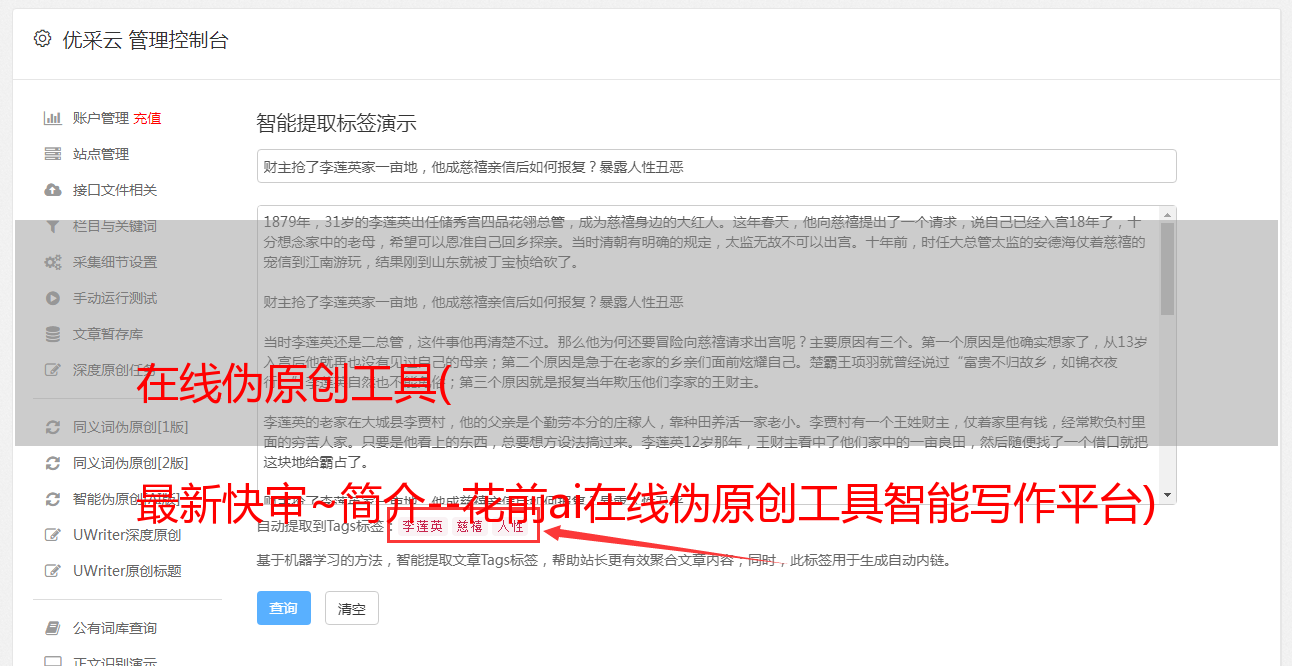This screenshot has height=666, width=1292.
Task: Open 接口文件相关 menu item
Action: pyautogui.click(x=115, y=190)
